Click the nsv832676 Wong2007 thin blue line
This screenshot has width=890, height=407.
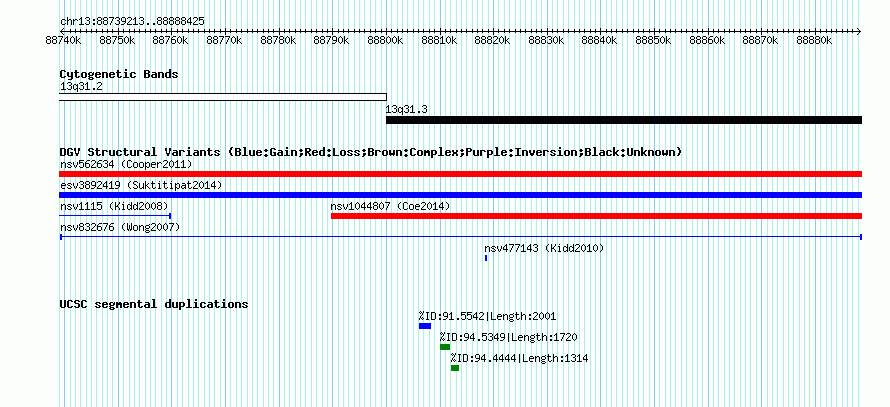tap(460, 237)
